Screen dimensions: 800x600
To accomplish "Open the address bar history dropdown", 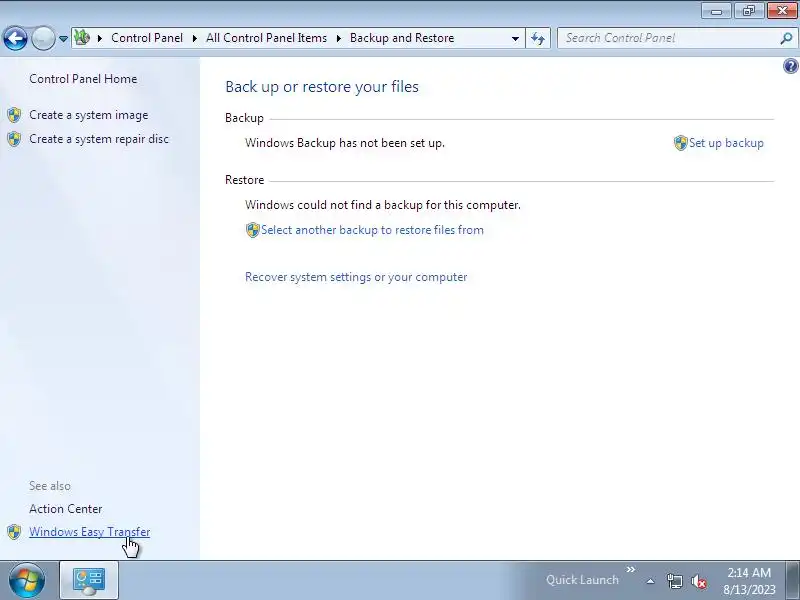I will tap(515, 38).
